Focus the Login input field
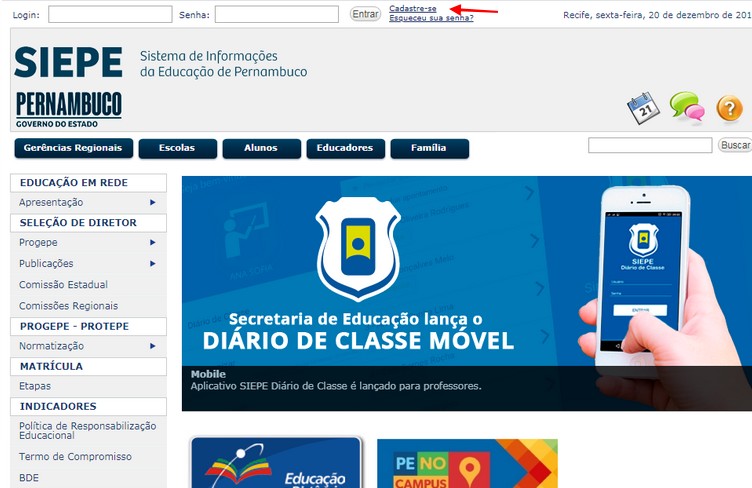Viewport: 752px width, 488px height. pos(110,14)
